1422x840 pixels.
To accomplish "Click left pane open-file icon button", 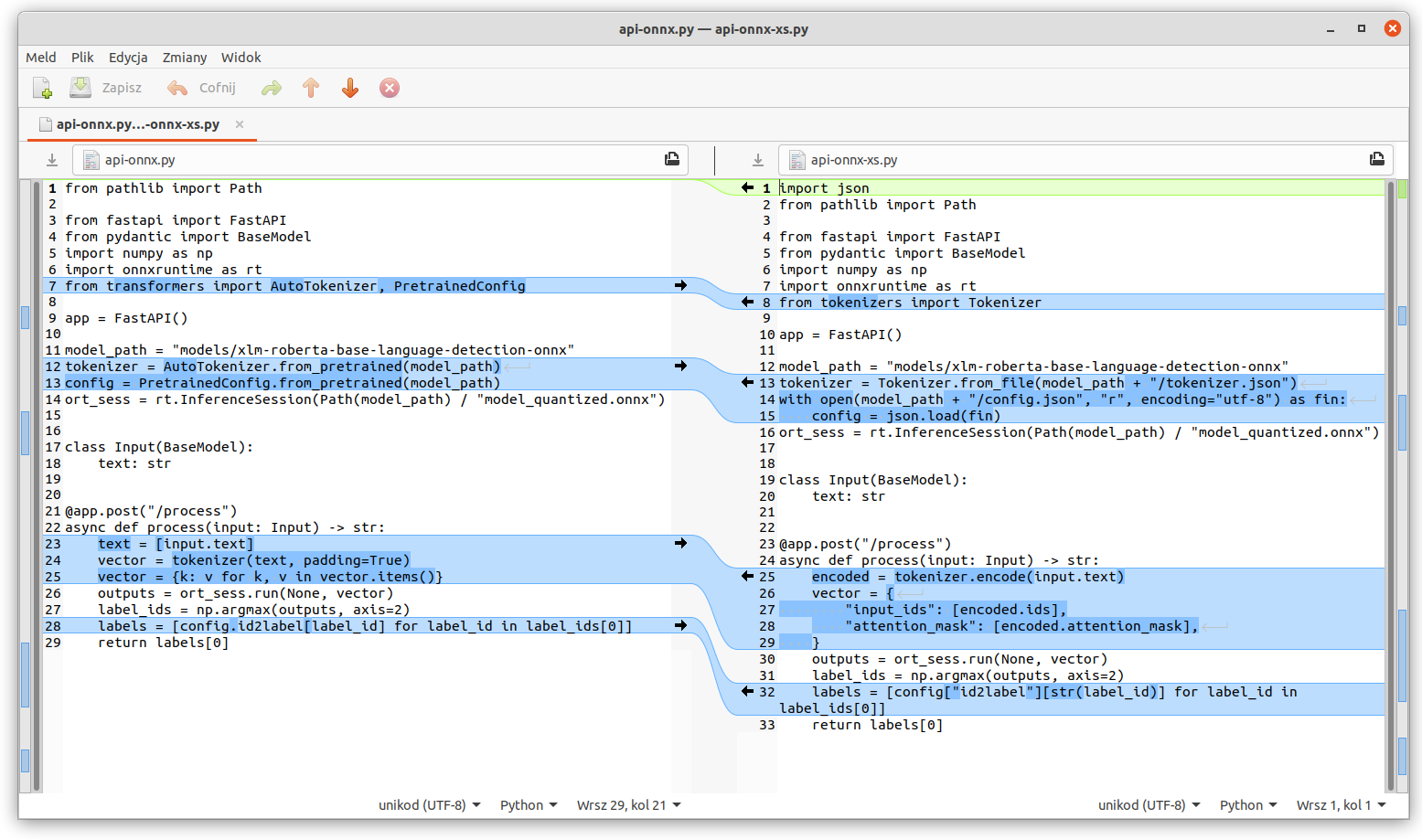I will click(x=672, y=159).
